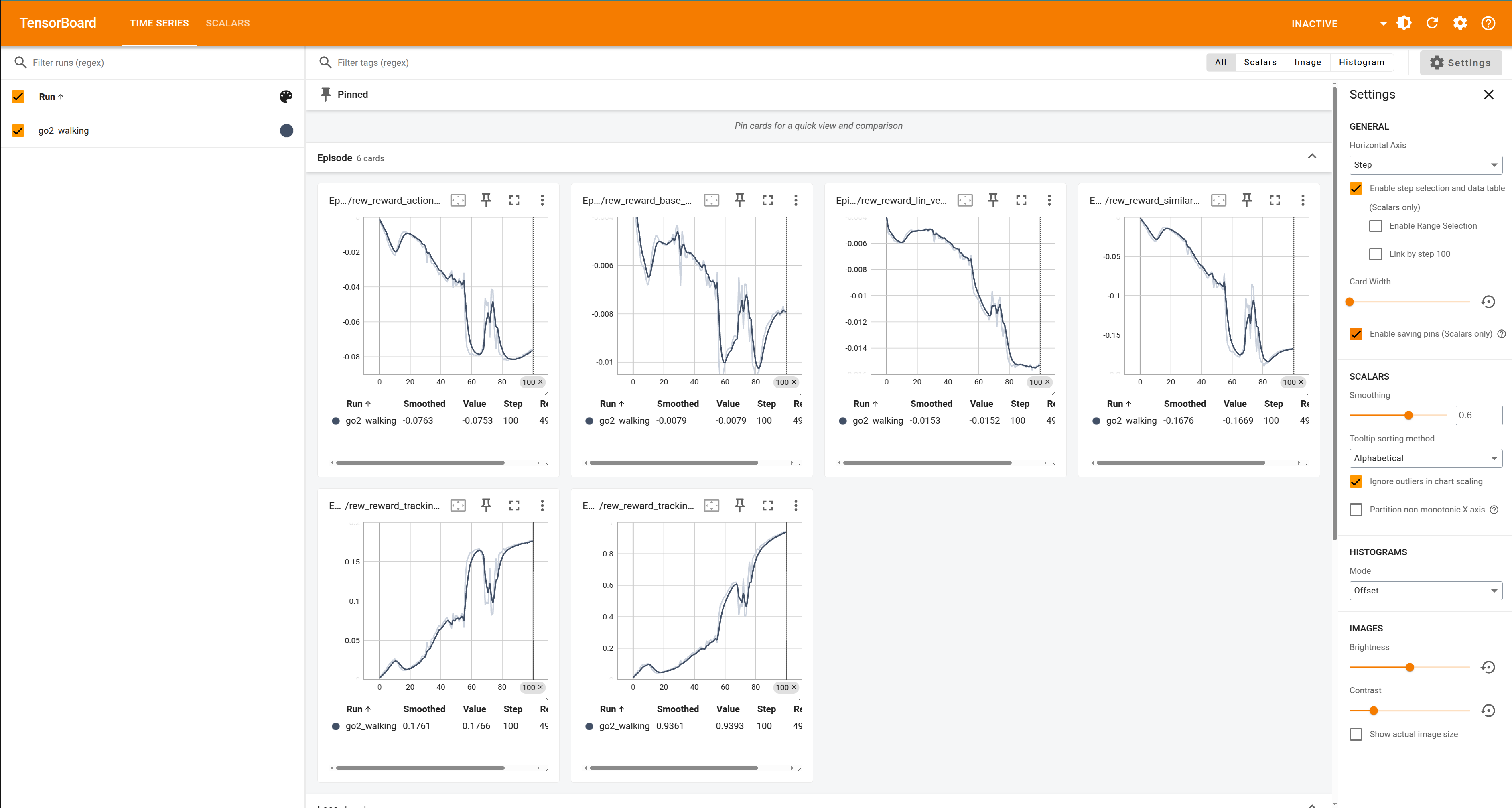Enable Range Selection checkbox
The height and width of the screenshot is (808, 1512).
(x=1375, y=226)
